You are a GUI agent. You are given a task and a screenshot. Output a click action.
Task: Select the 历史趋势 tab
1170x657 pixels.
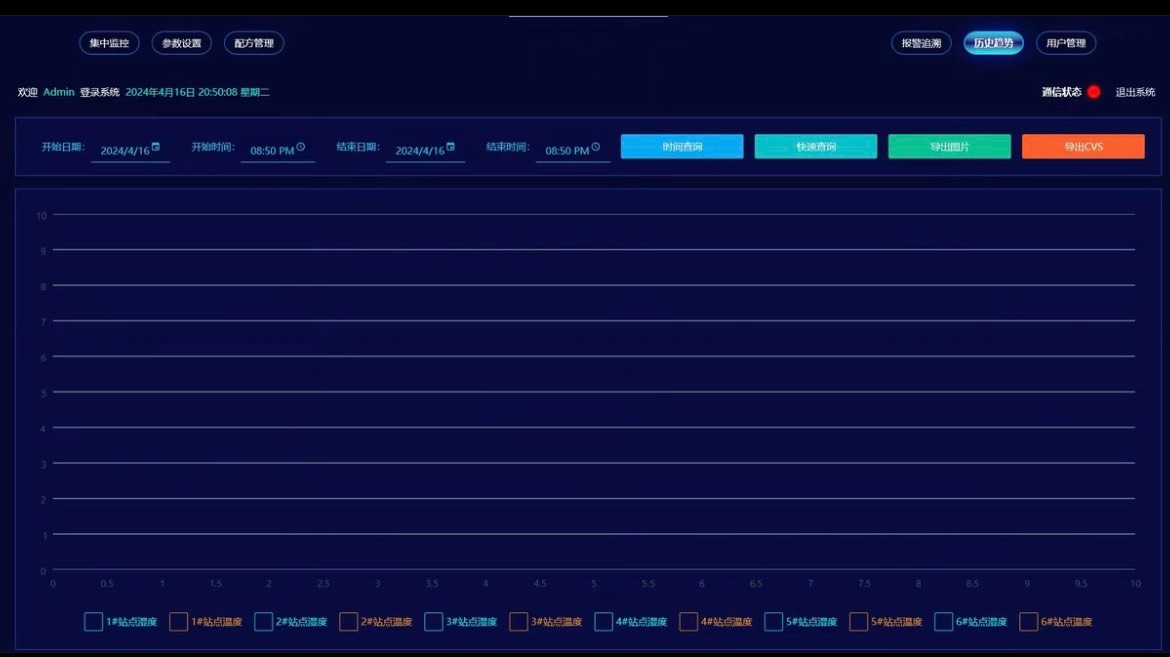tap(993, 43)
